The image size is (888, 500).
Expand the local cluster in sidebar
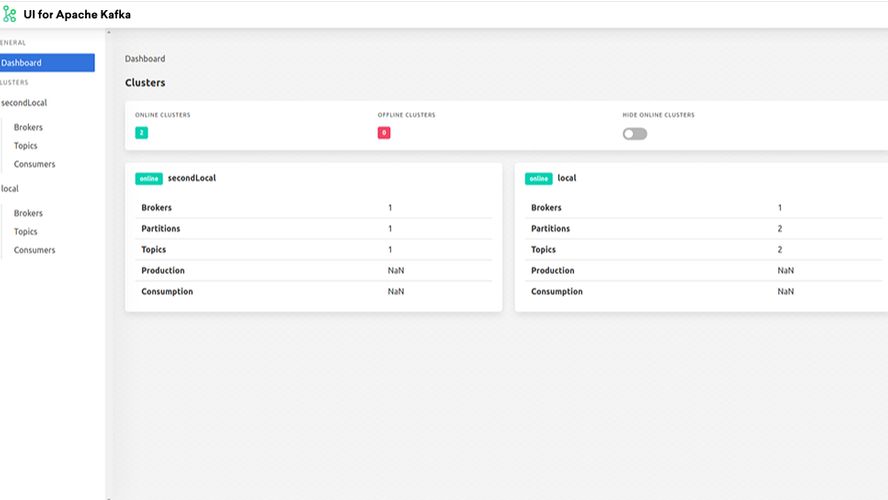click(10, 189)
